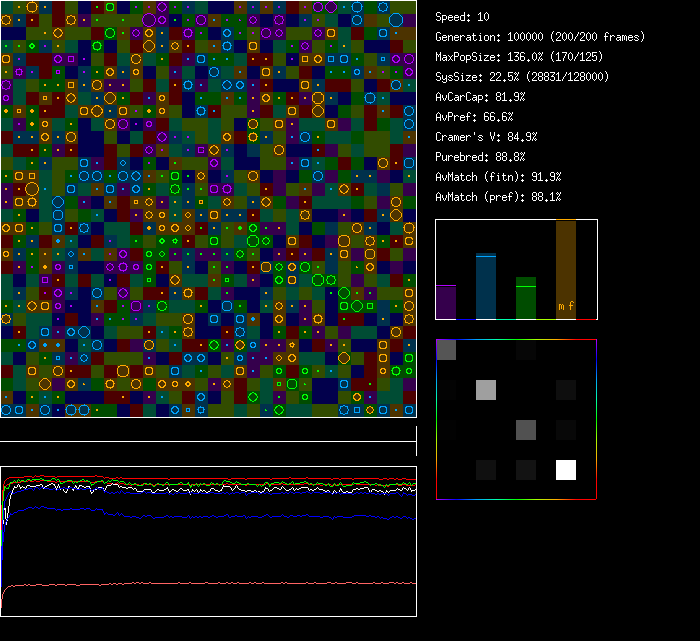This screenshot has height=641, width=700.
Task: Click the AvMatch (pref) statistic
Action: tap(499, 197)
